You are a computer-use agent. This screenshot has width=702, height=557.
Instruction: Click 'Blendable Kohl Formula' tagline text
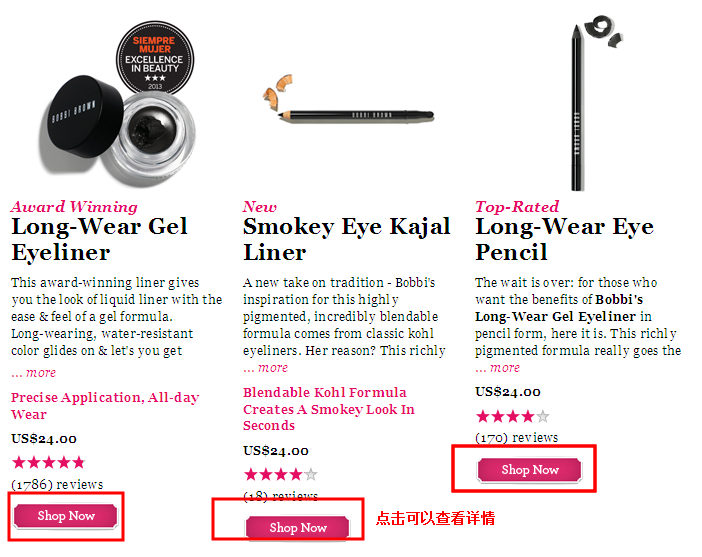[325, 393]
